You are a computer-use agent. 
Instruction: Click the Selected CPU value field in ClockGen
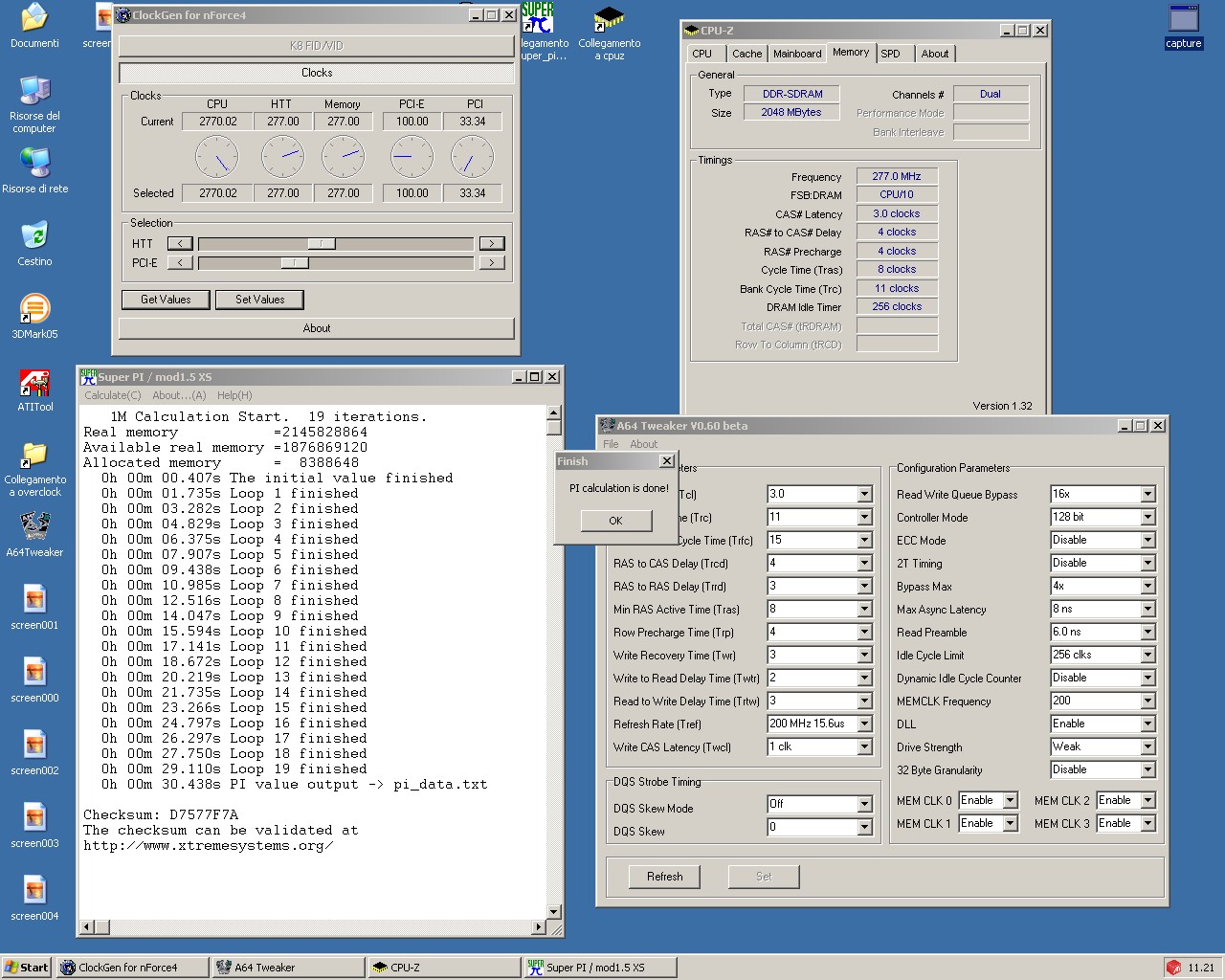pyautogui.click(x=217, y=193)
